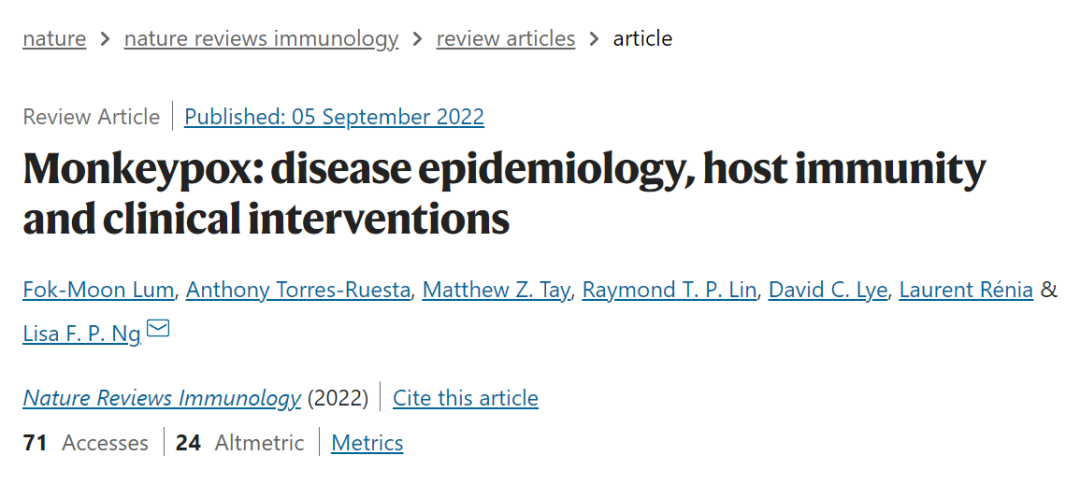Click the 'Review Article' type label
The height and width of the screenshot is (484, 1080).
91,117
